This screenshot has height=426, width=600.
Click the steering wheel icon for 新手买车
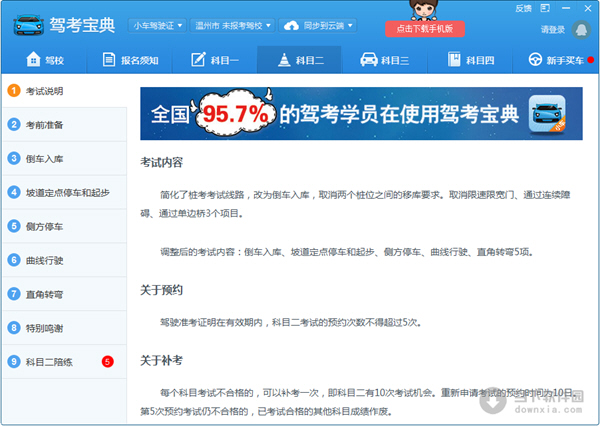pos(535,59)
